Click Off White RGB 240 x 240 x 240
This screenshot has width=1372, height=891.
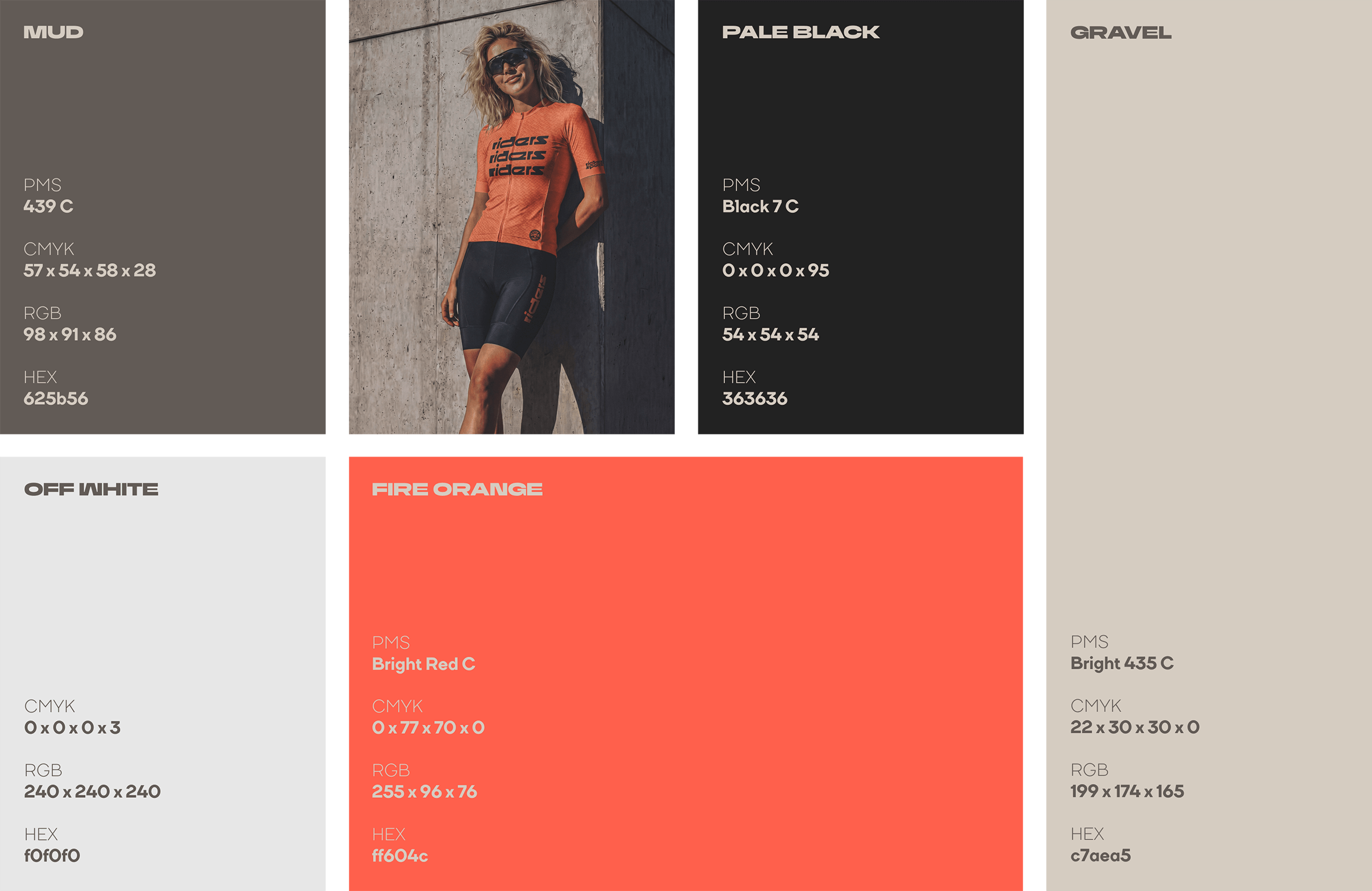coord(92,791)
